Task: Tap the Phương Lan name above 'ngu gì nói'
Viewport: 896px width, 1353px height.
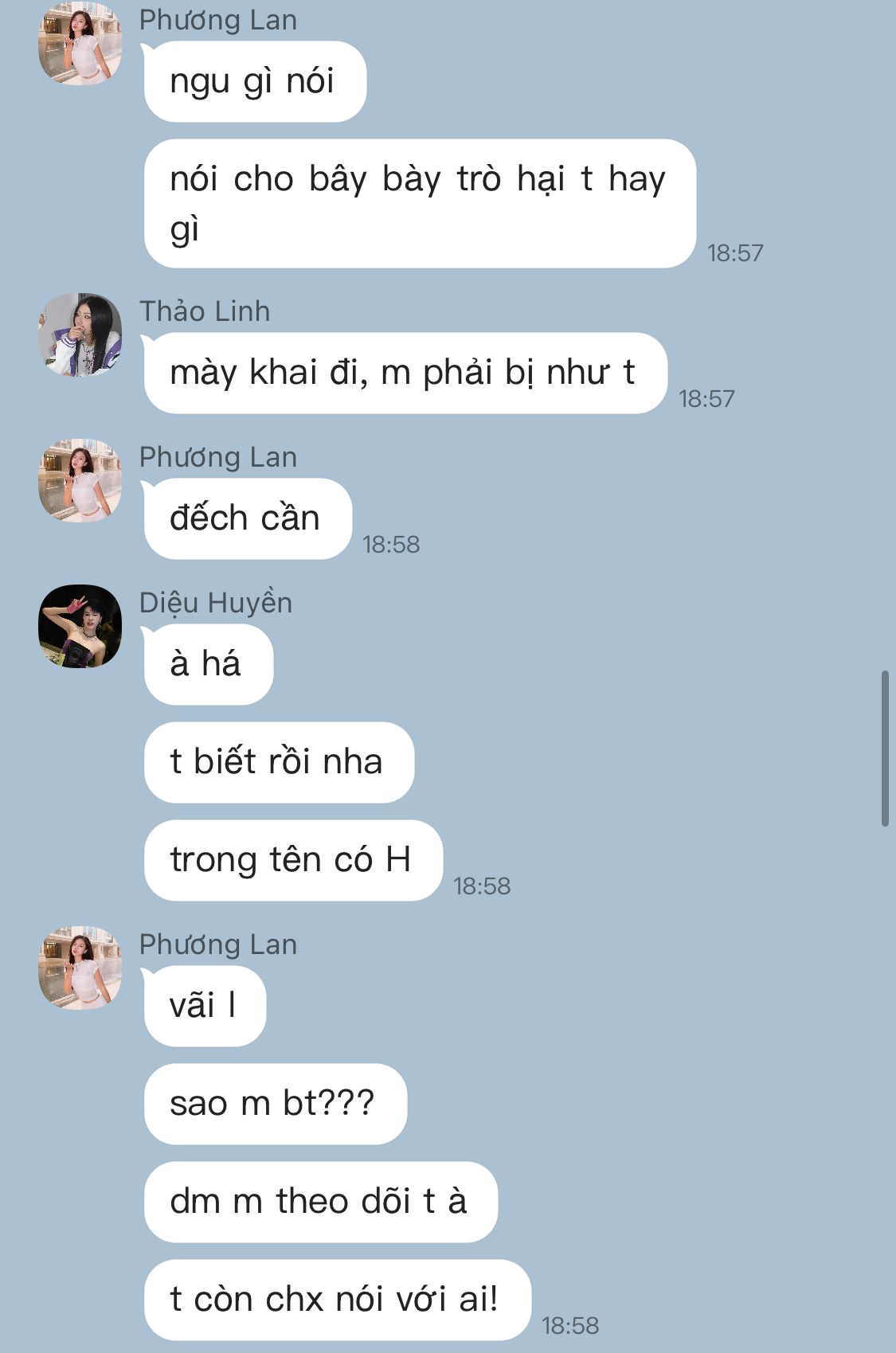Action: coord(218,20)
